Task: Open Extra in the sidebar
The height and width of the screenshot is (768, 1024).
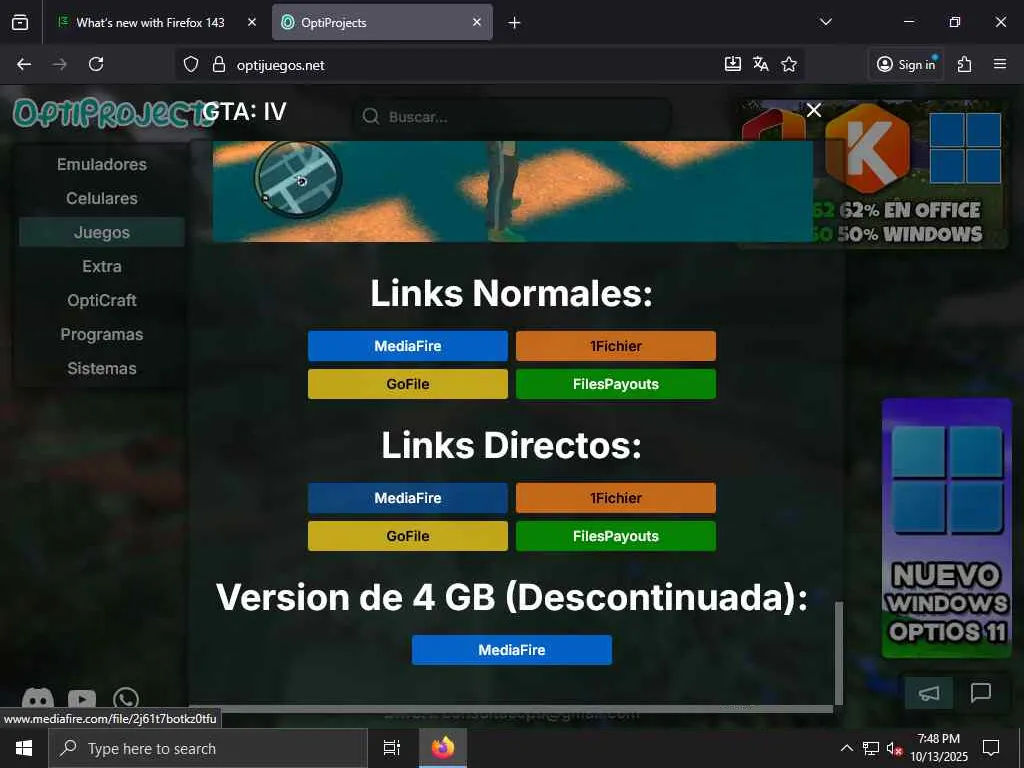Action: pyautogui.click(x=102, y=266)
